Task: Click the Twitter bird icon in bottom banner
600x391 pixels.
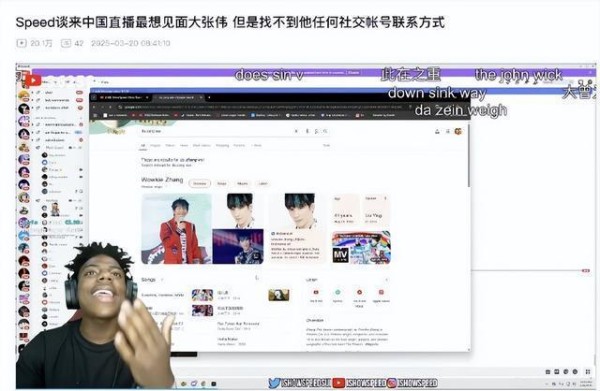Action: tap(274, 383)
